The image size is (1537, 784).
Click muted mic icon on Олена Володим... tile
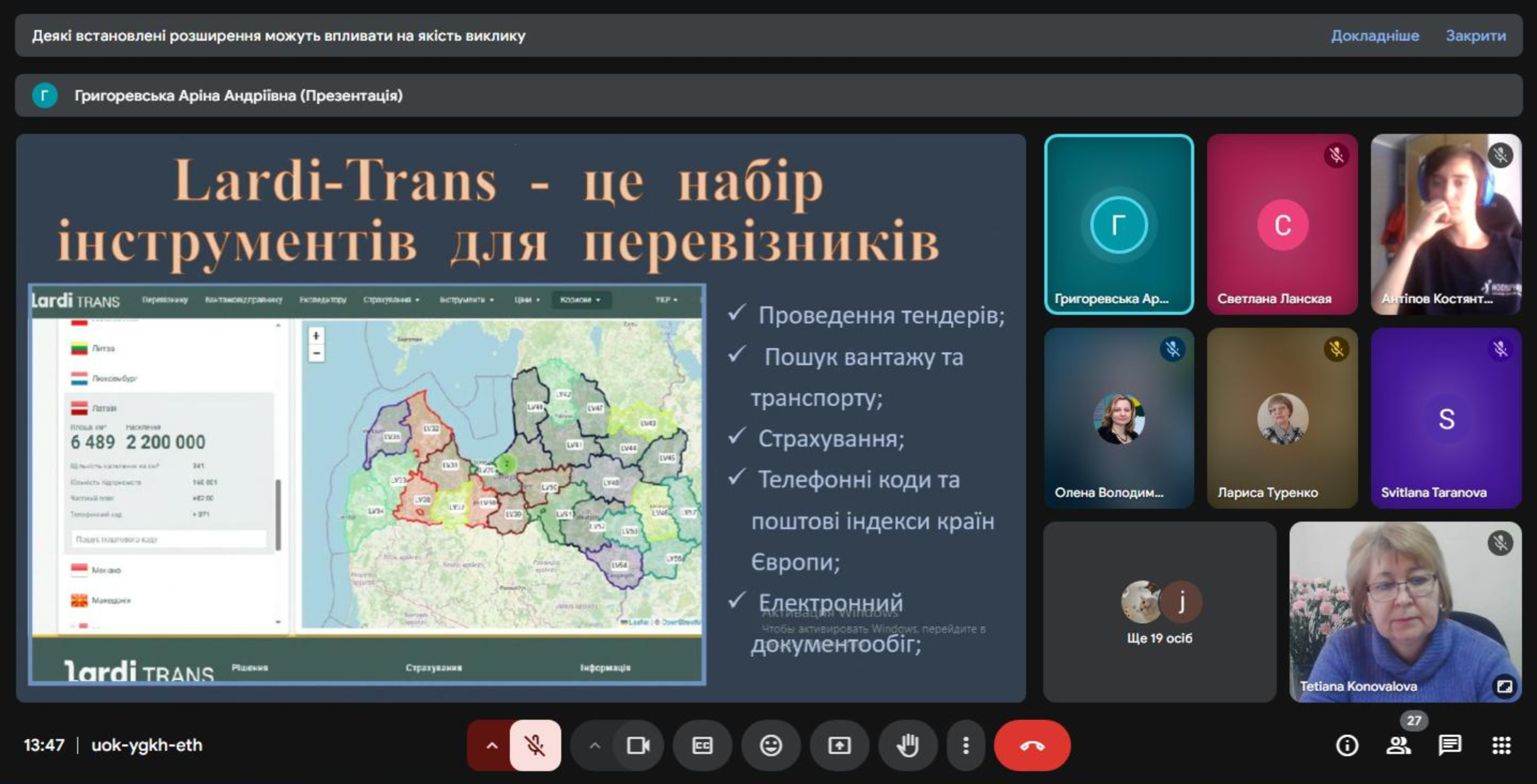(x=1172, y=349)
